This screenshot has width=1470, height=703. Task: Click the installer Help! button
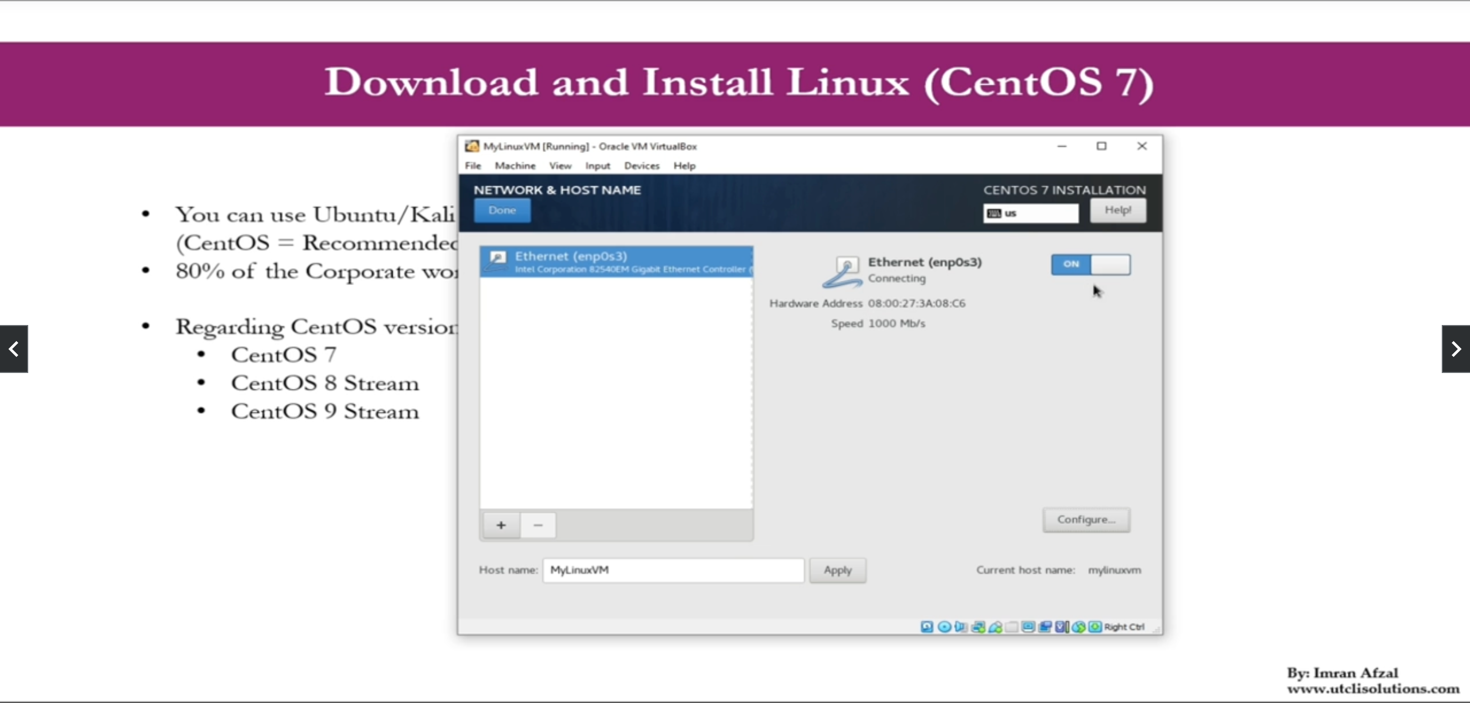(1118, 210)
